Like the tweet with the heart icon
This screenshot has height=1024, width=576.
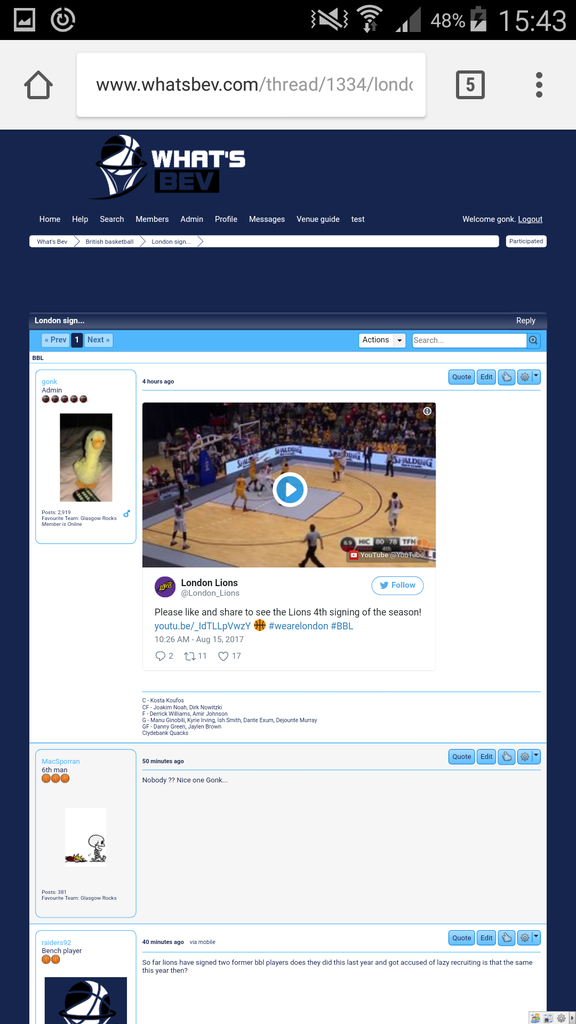(x=223, y=656)
